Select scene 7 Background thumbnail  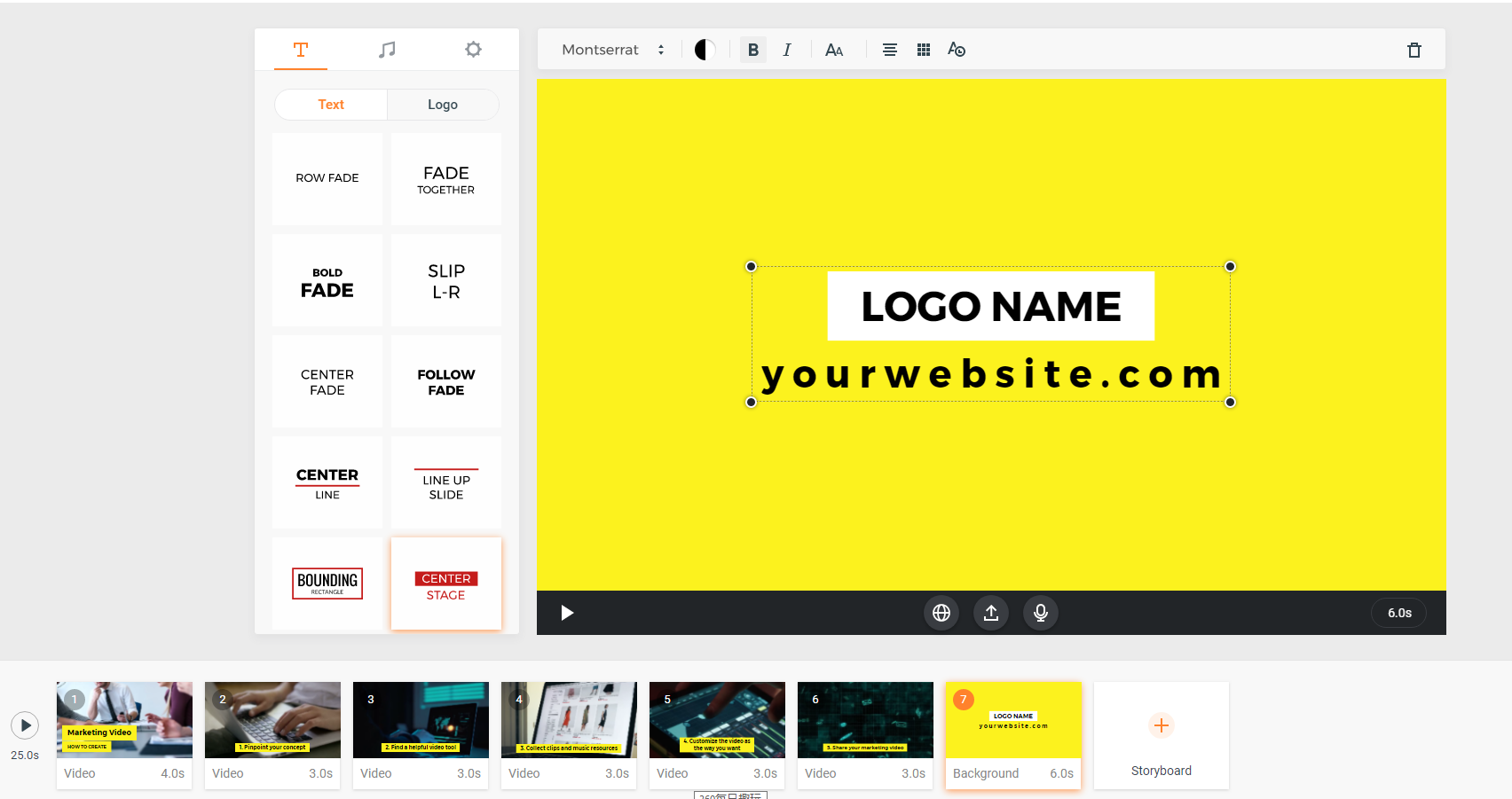[1013, 720]
